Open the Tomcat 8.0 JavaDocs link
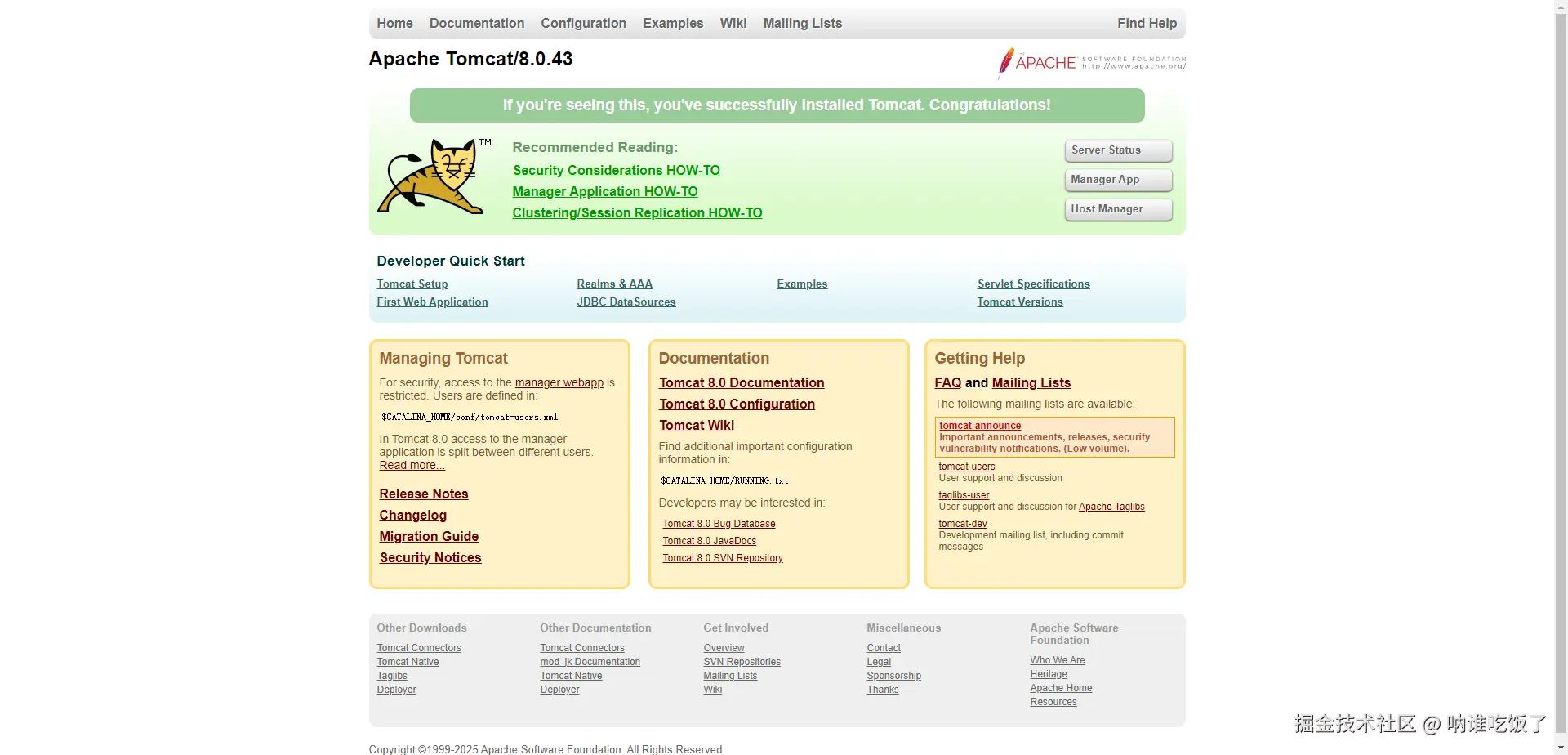 pyautogui.click(x=709, y=541)
